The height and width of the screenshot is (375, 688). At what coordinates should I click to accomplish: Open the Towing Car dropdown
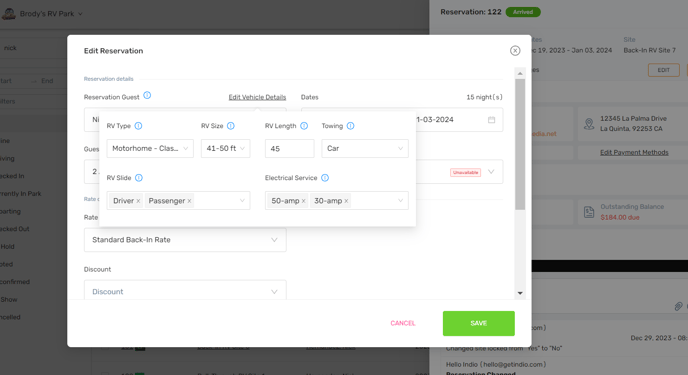[365, 148]
